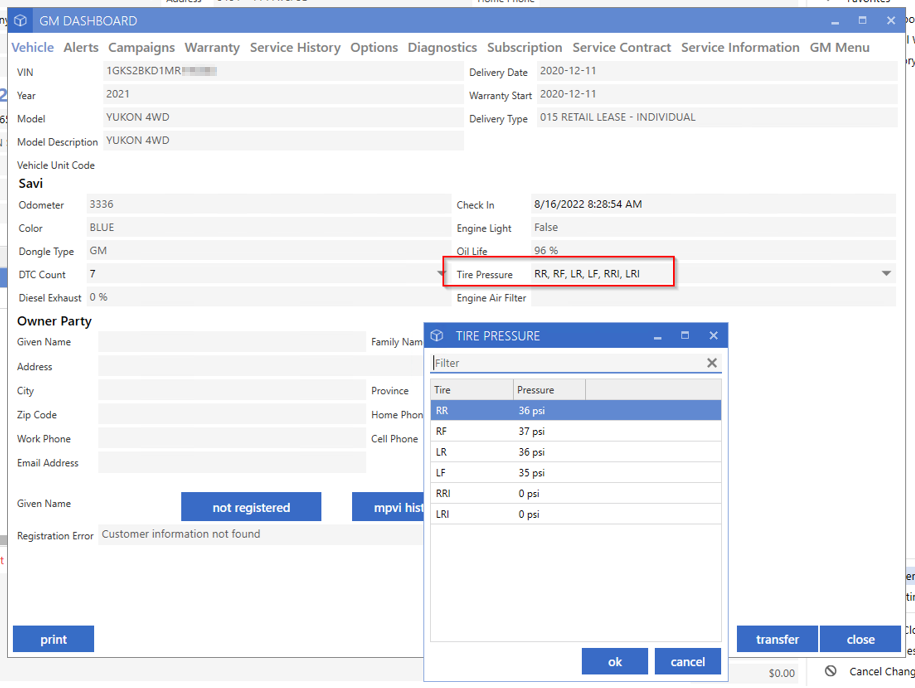The height and width of the screenshot is (688, 915).
Task: View the Service Information tab
Action: (x=741, y=48)
